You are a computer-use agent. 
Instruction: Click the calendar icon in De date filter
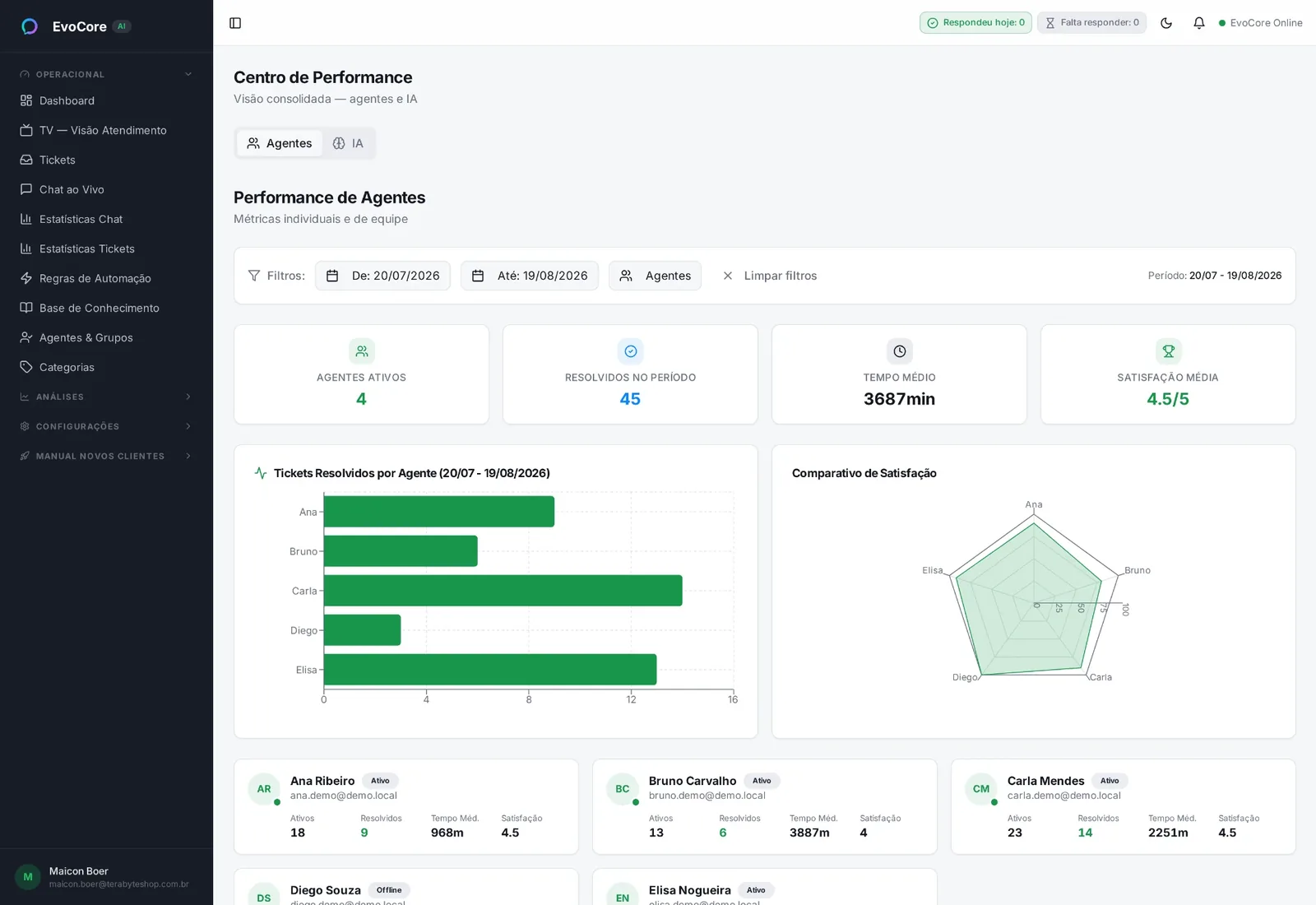pyautogui.click(x=332, y=276)
